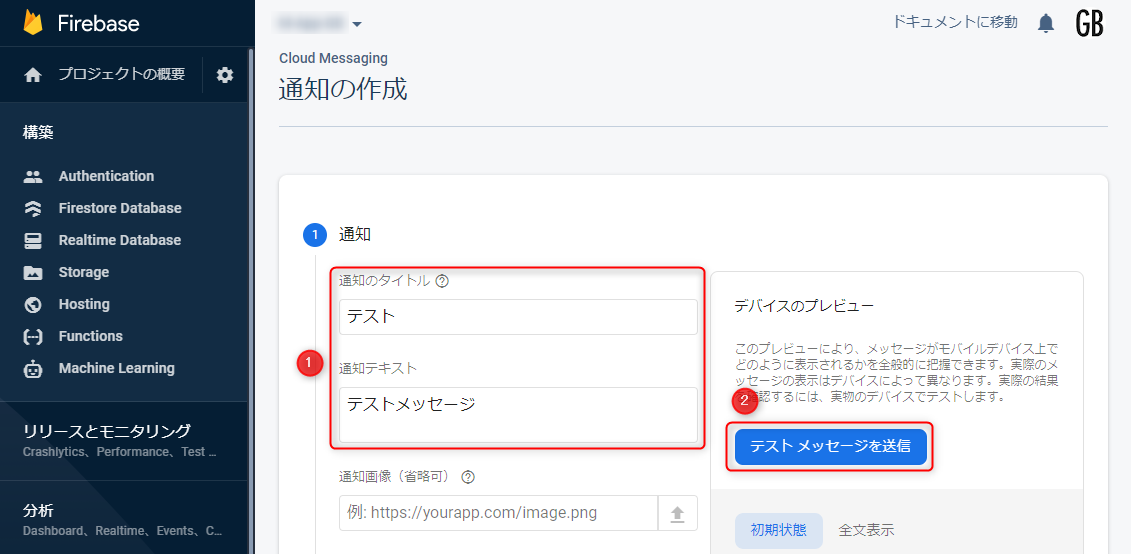Focus the 通知のタイトル input field

(518, 317)
